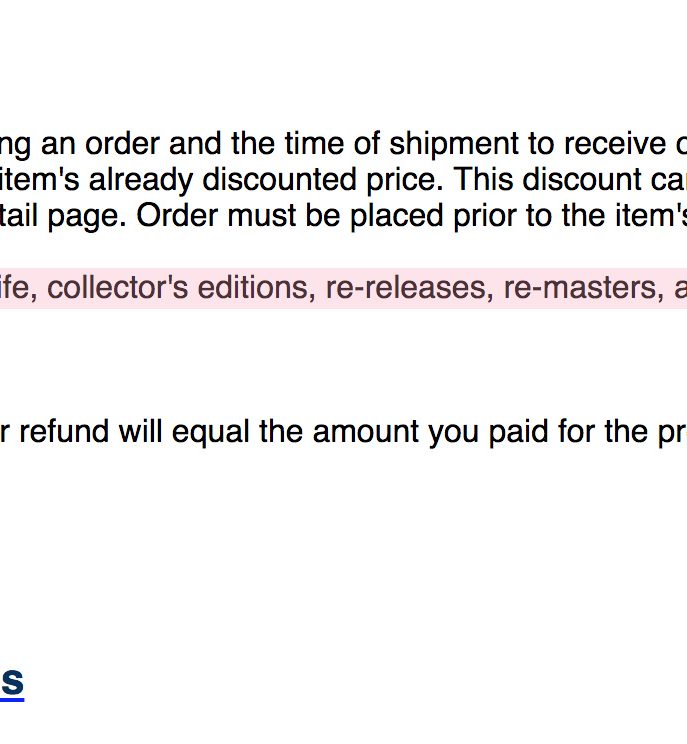
Task: Click the word 're-masters' in the highlighted row
Action: click(x=584, y=288)
